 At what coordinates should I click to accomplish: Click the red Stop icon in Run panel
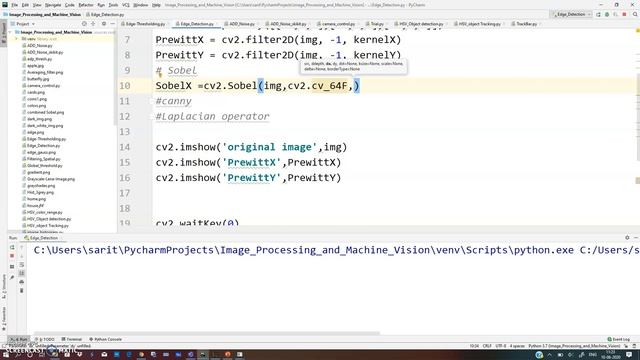click(x=12, y=256)
